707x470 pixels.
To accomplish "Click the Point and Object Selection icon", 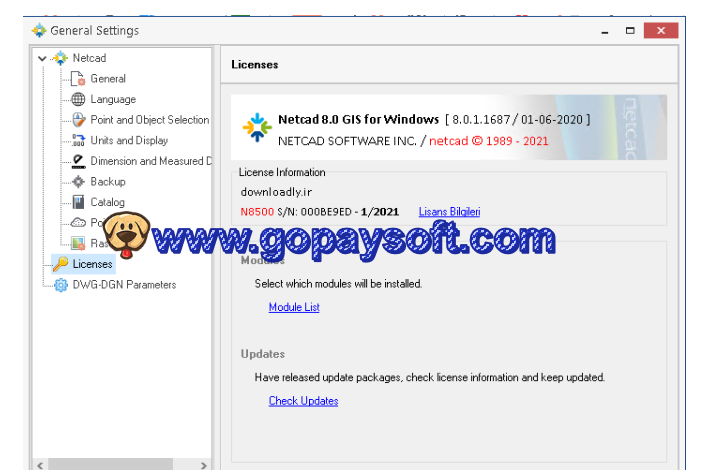I will click(78, 120).
